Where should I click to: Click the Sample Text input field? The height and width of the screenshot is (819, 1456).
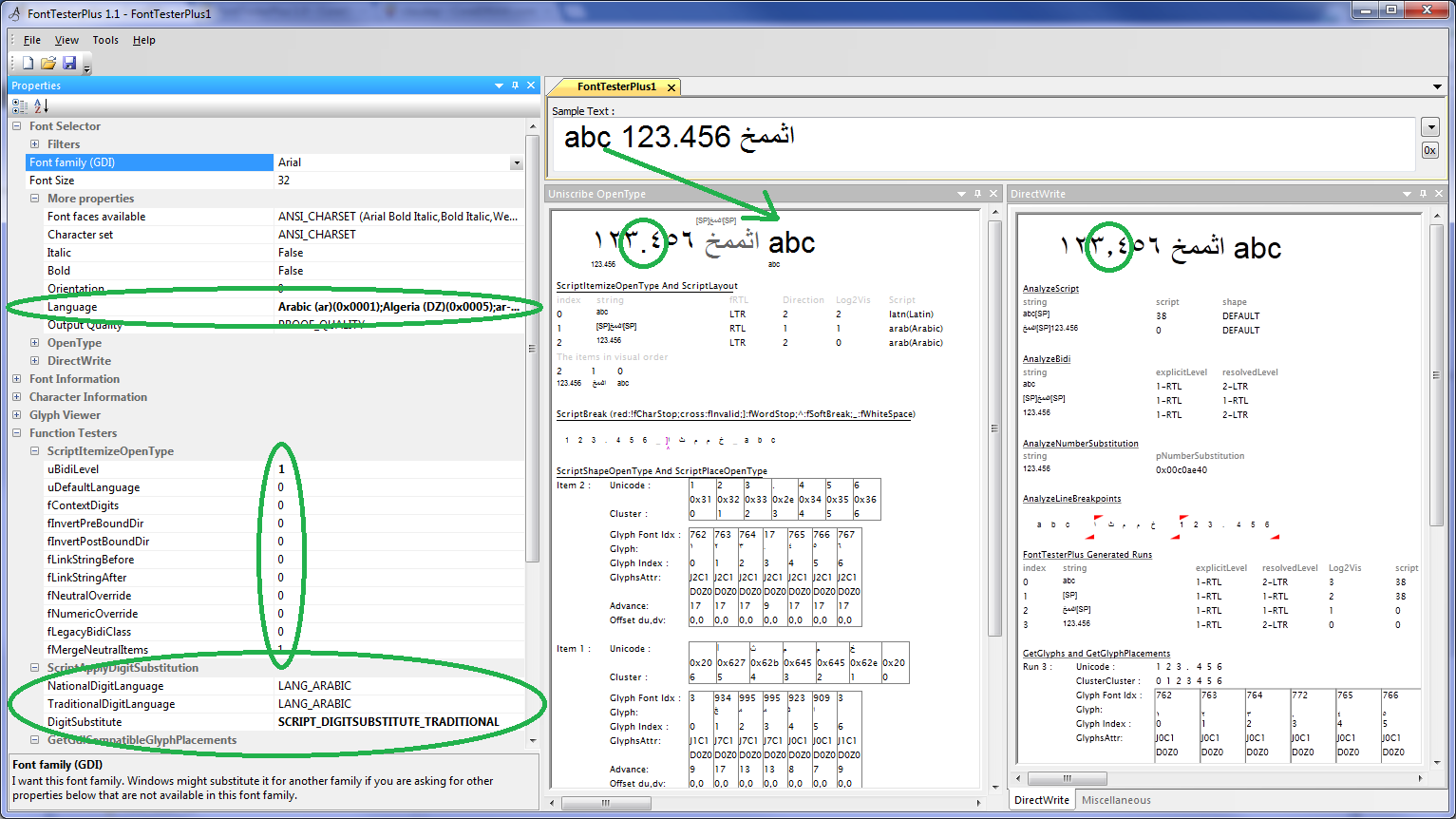point(984,143)
